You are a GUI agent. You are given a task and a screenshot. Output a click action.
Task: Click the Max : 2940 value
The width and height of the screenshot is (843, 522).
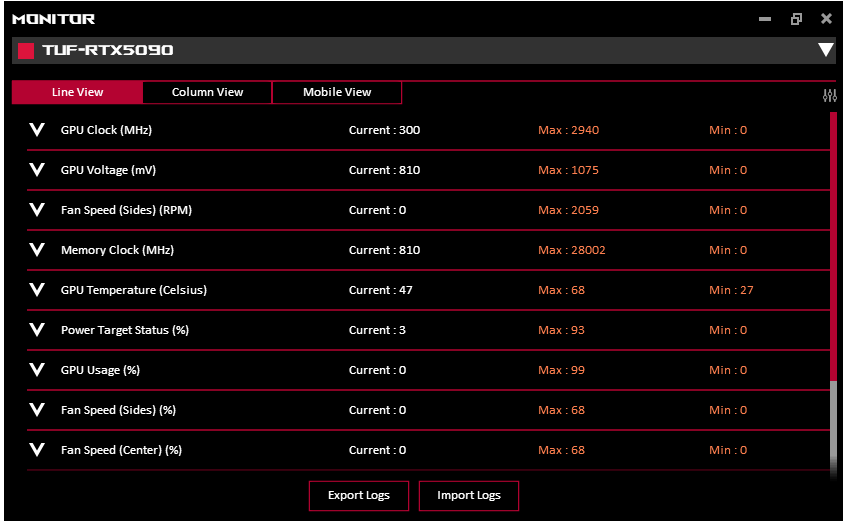point(568,130)
